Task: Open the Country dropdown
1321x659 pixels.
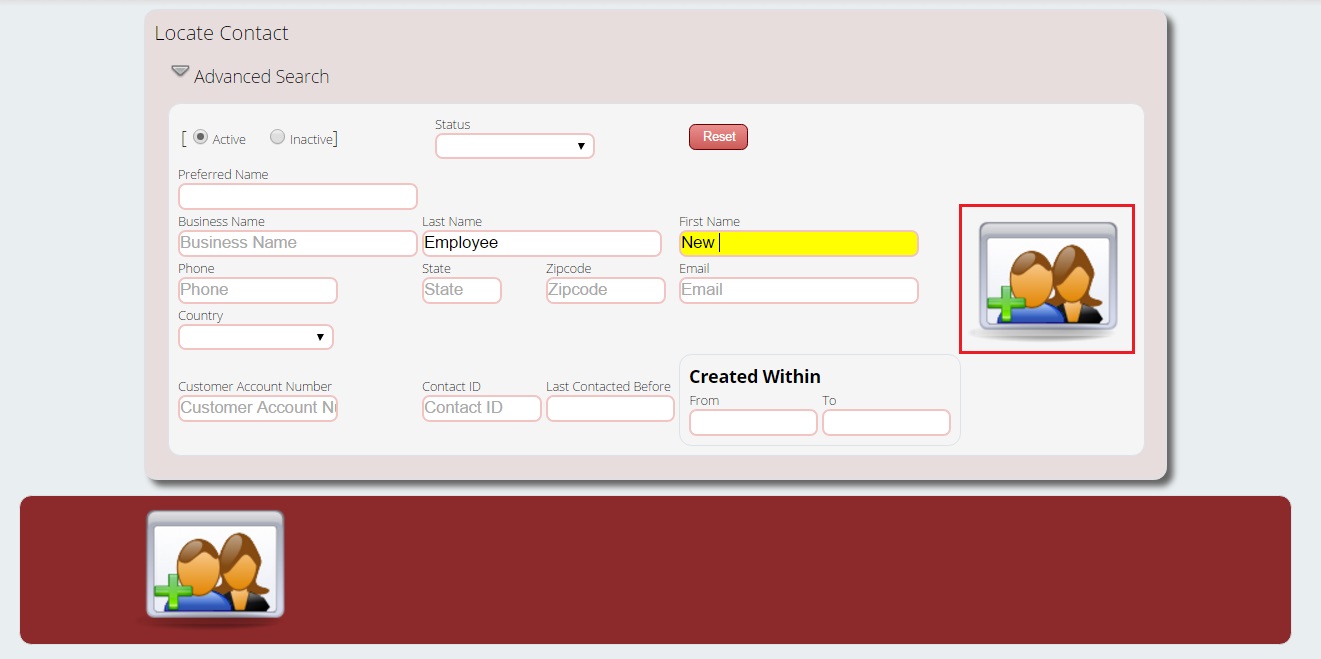Action: coord(256,337)
